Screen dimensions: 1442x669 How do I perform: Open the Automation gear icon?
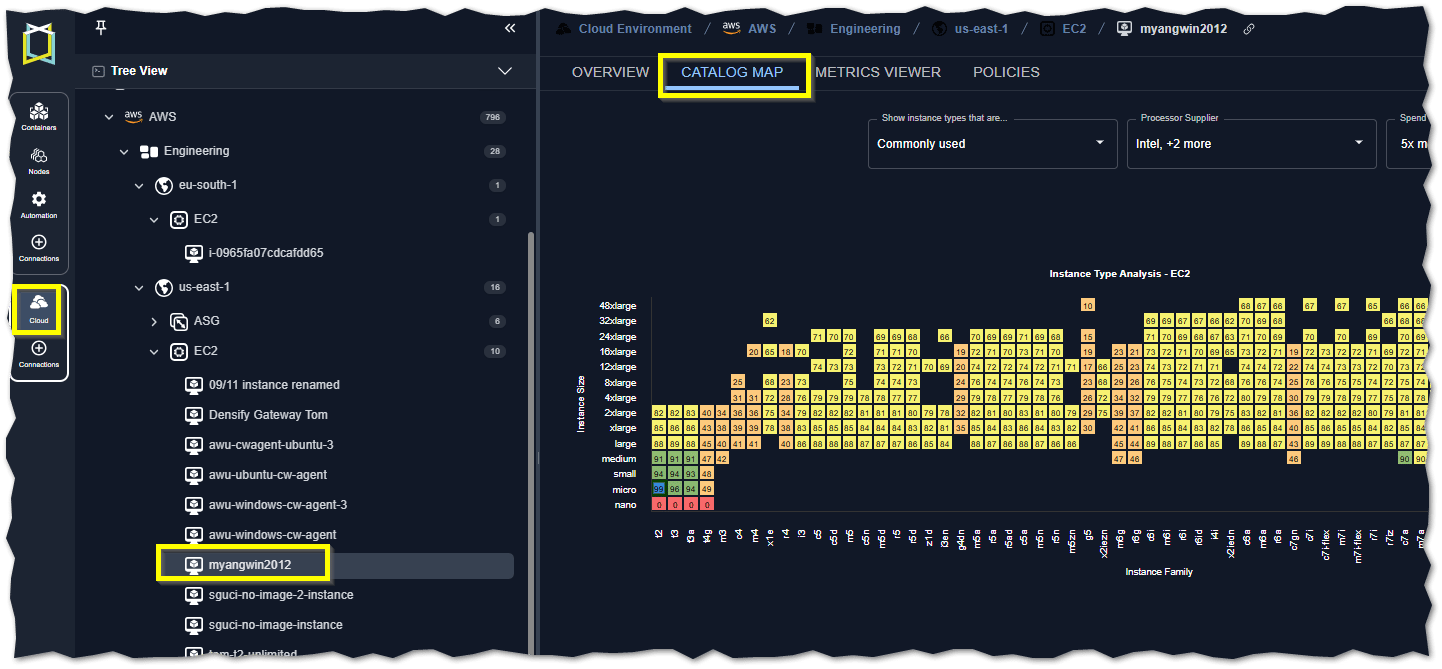[x=39, y=204]
